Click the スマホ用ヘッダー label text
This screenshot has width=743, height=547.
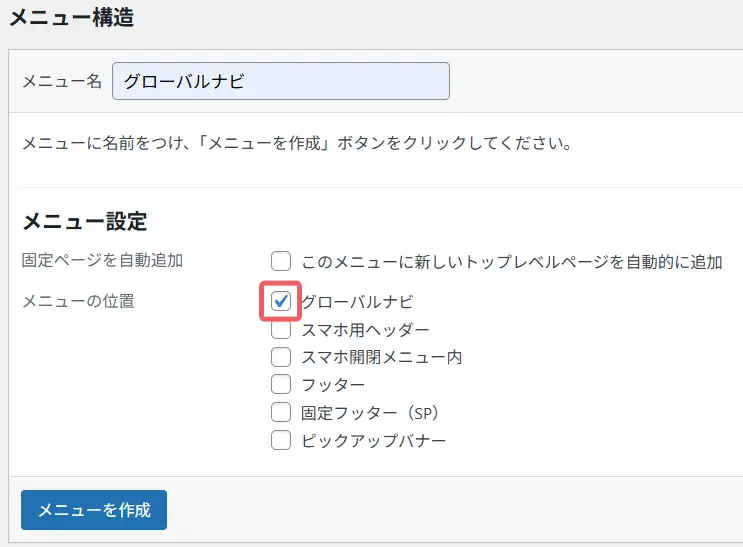365,330
